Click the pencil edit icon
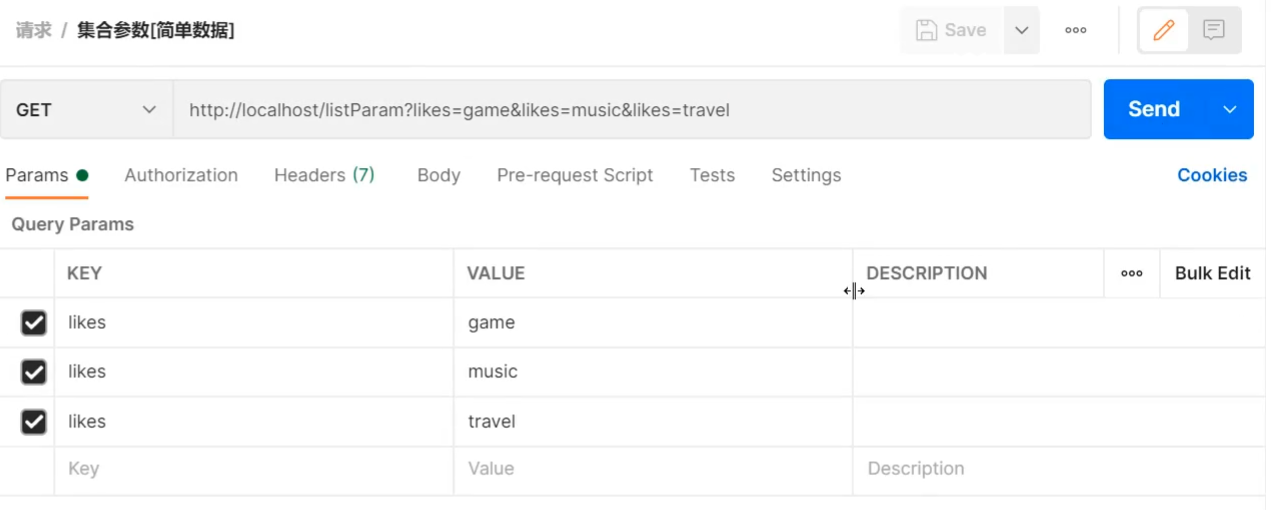 (1163, 30)
